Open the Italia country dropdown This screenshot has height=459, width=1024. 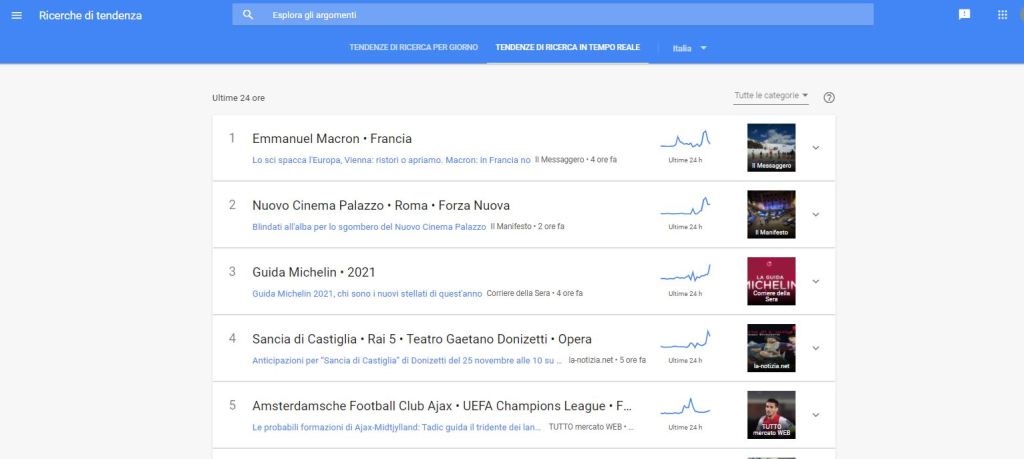690,48
